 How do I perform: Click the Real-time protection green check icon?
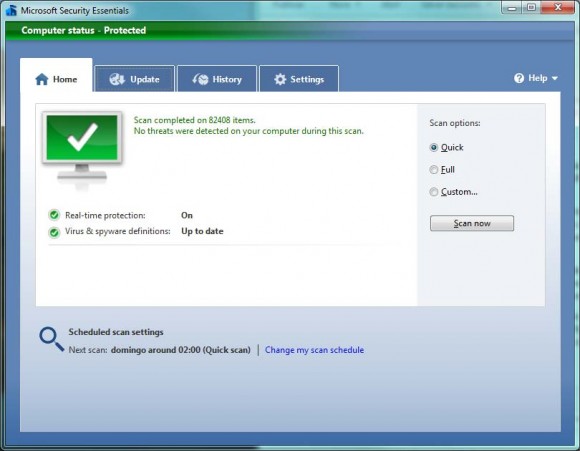[54, 215]
